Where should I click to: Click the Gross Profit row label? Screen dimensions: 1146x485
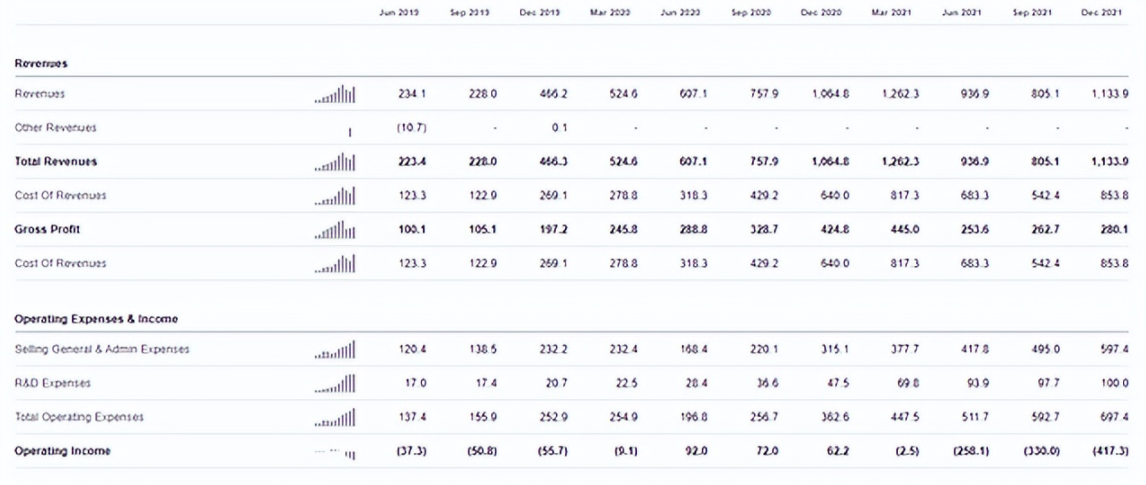click(x=47, y=229)
